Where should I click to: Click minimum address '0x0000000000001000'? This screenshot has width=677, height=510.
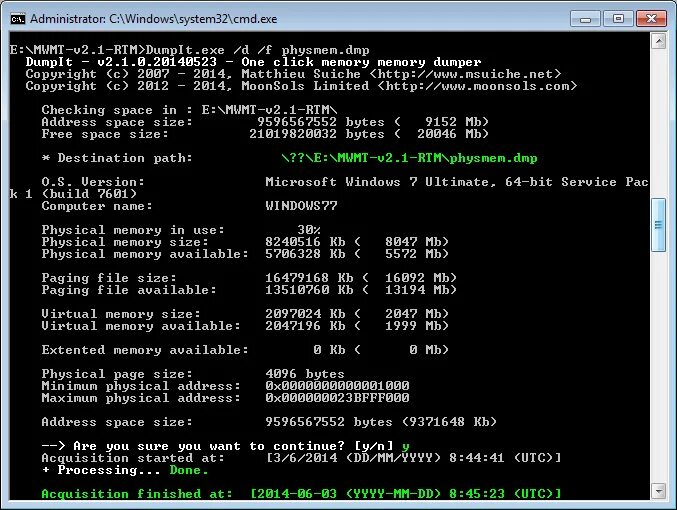tap(337, 386)
